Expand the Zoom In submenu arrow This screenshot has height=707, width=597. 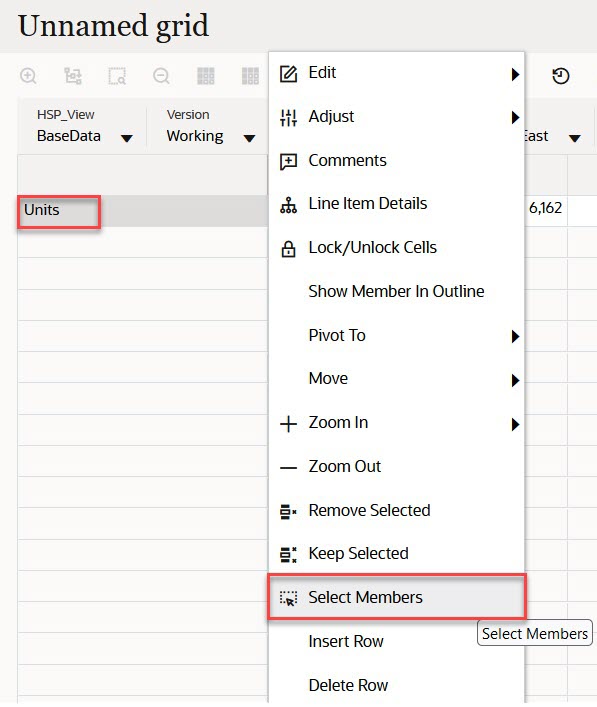pos(515,424)
